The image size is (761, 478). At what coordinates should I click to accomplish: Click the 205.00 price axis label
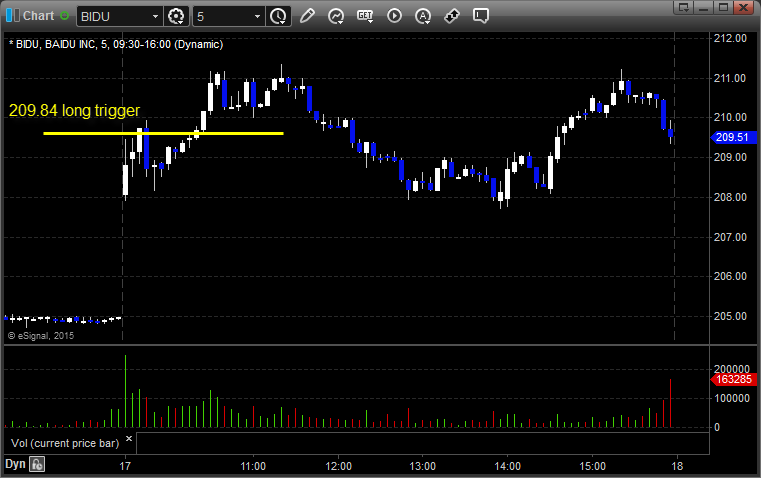[x=730, y=316]
